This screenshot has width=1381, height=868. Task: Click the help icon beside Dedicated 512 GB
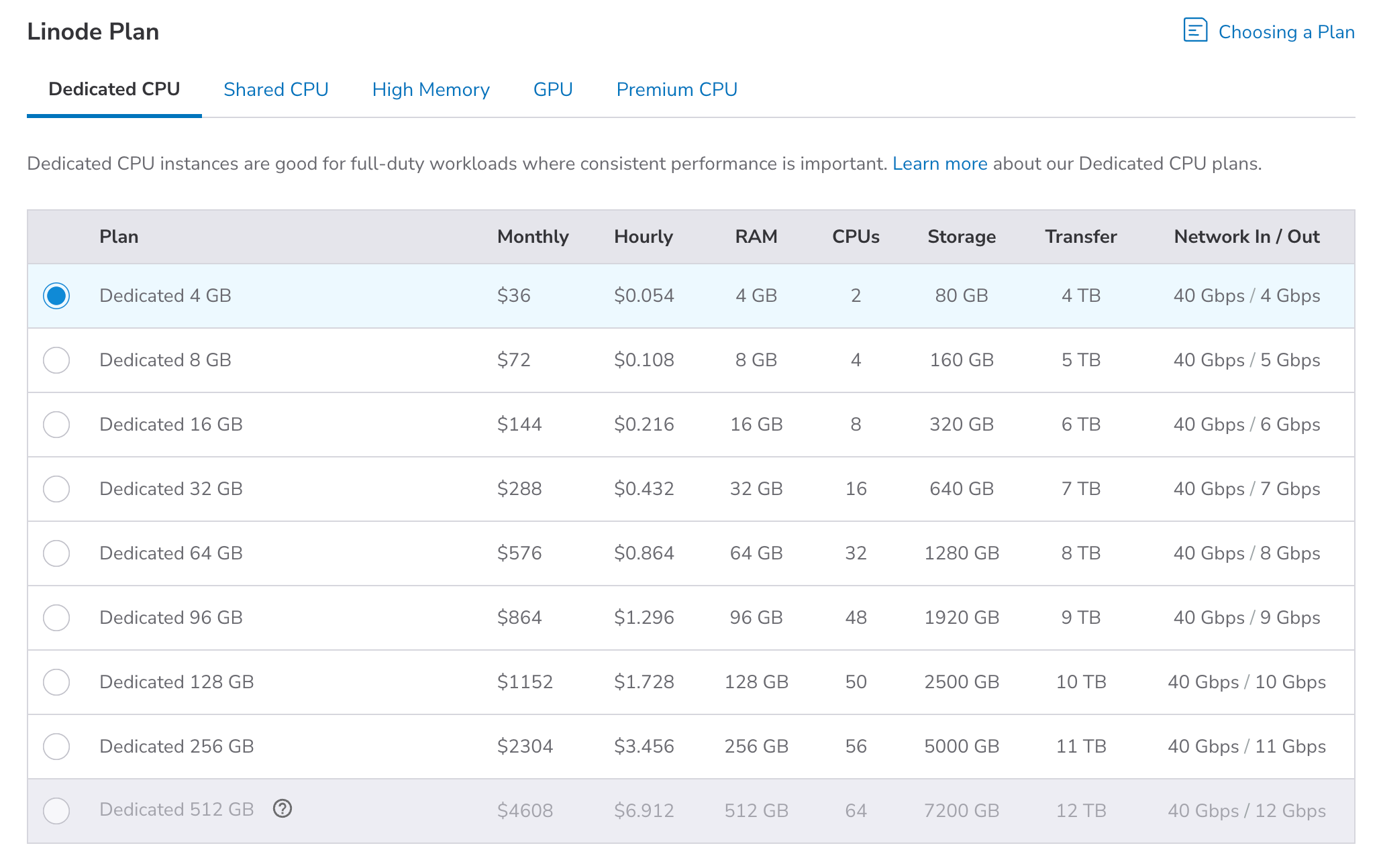(x=283, y=809)
